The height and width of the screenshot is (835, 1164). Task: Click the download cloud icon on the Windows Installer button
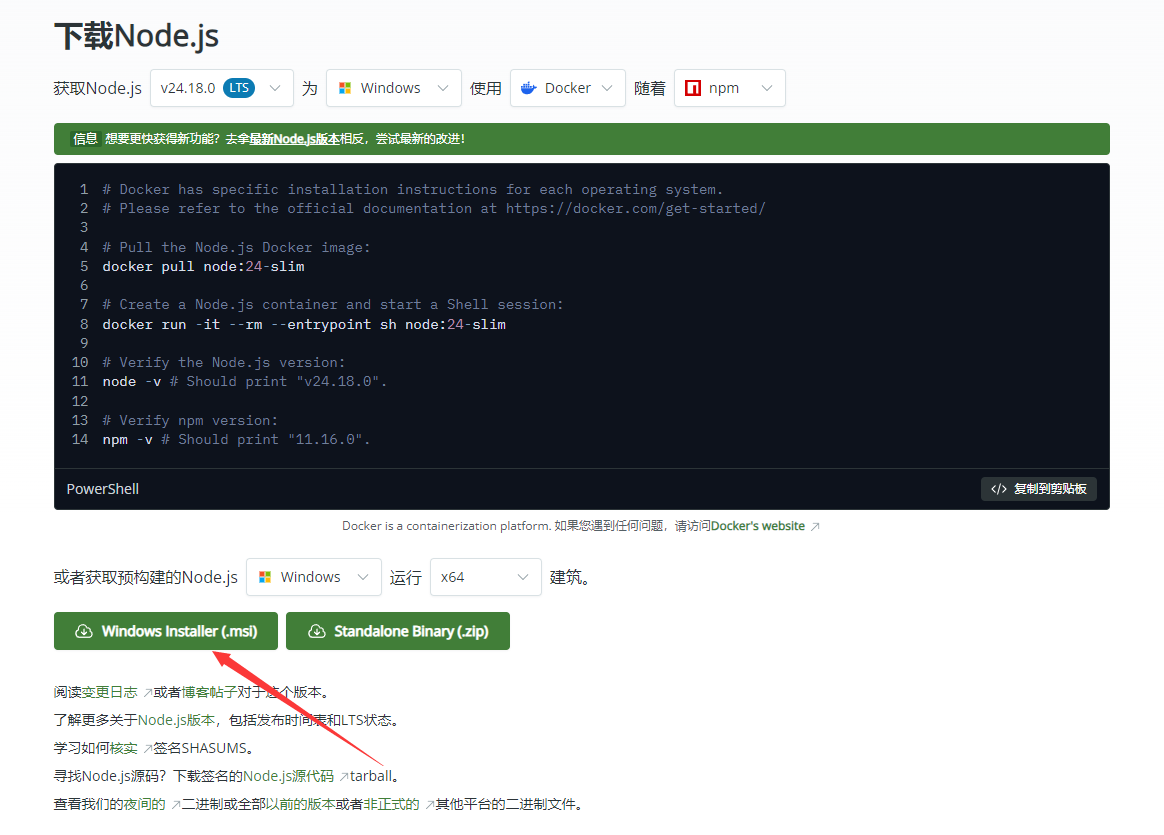pos(84,632)
